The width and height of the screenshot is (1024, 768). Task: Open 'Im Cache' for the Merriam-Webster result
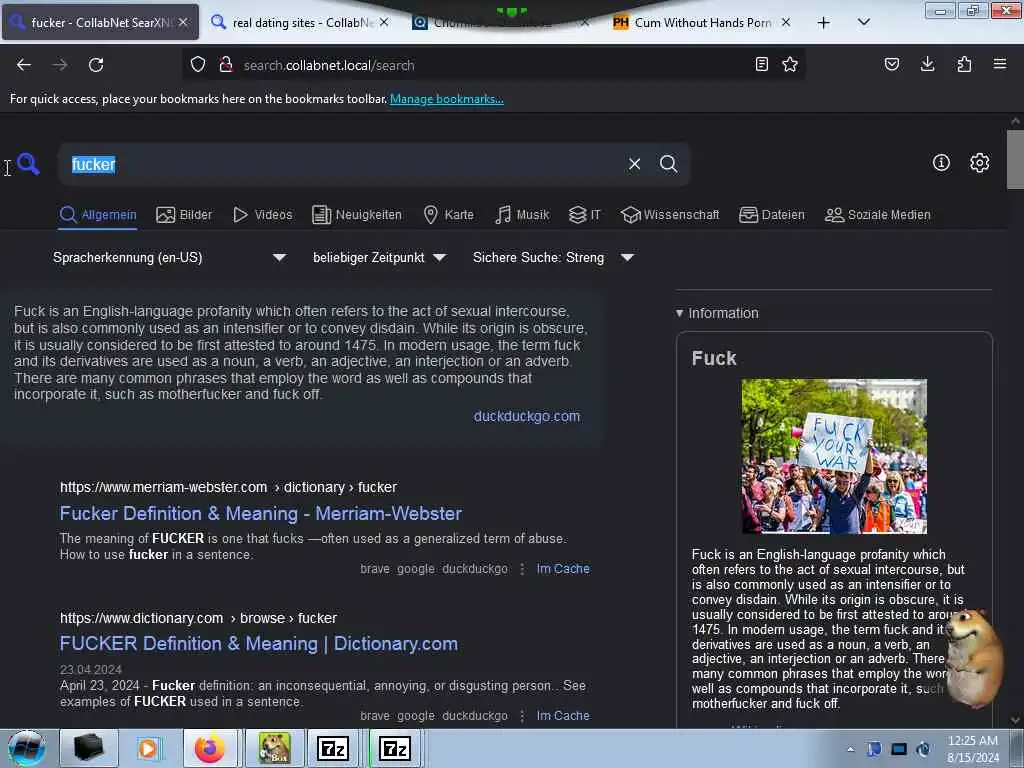pyautogui.click(x=563, y=569)
